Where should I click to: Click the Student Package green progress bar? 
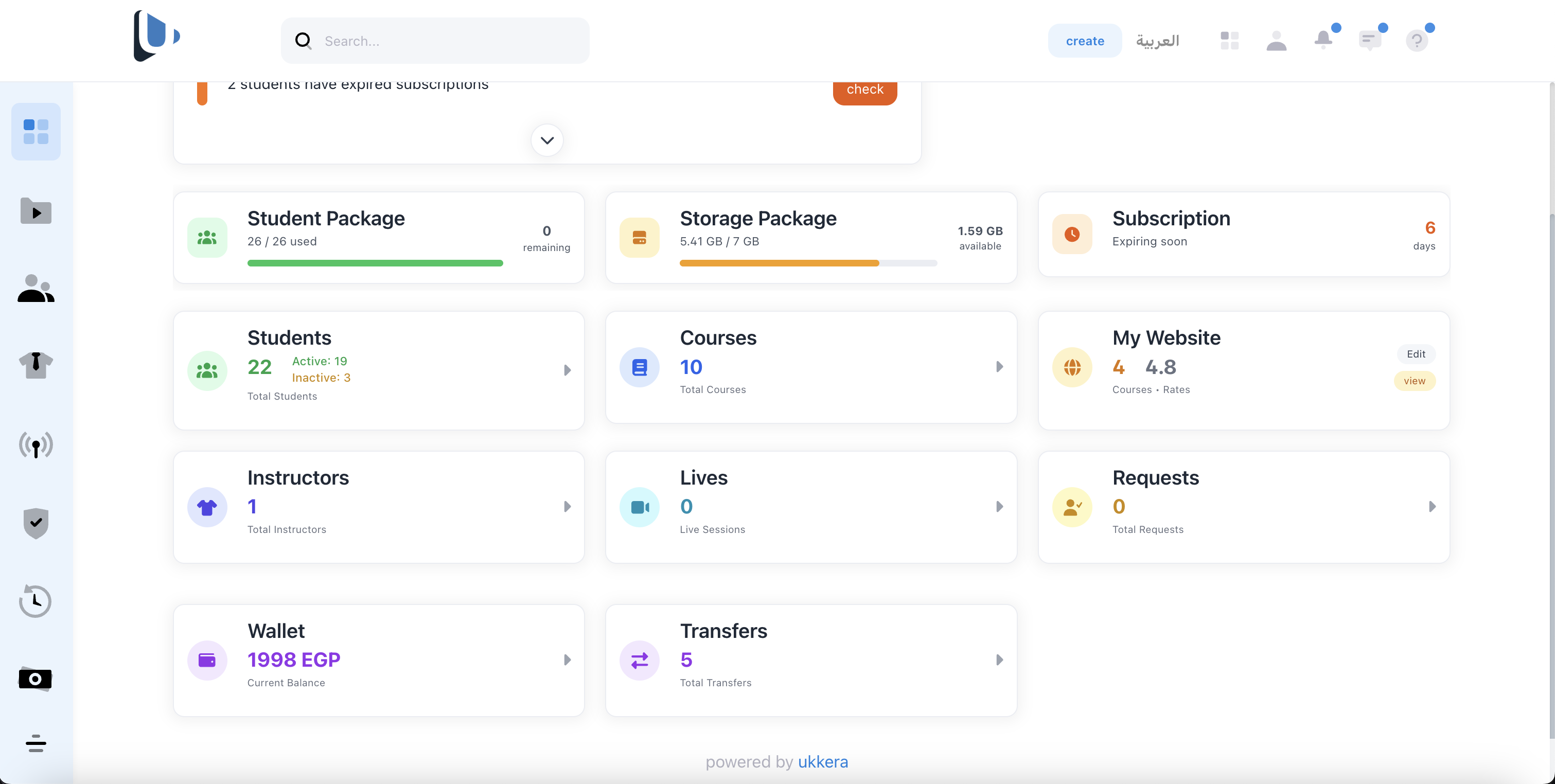pyautogui.click(x=375, y=263)
